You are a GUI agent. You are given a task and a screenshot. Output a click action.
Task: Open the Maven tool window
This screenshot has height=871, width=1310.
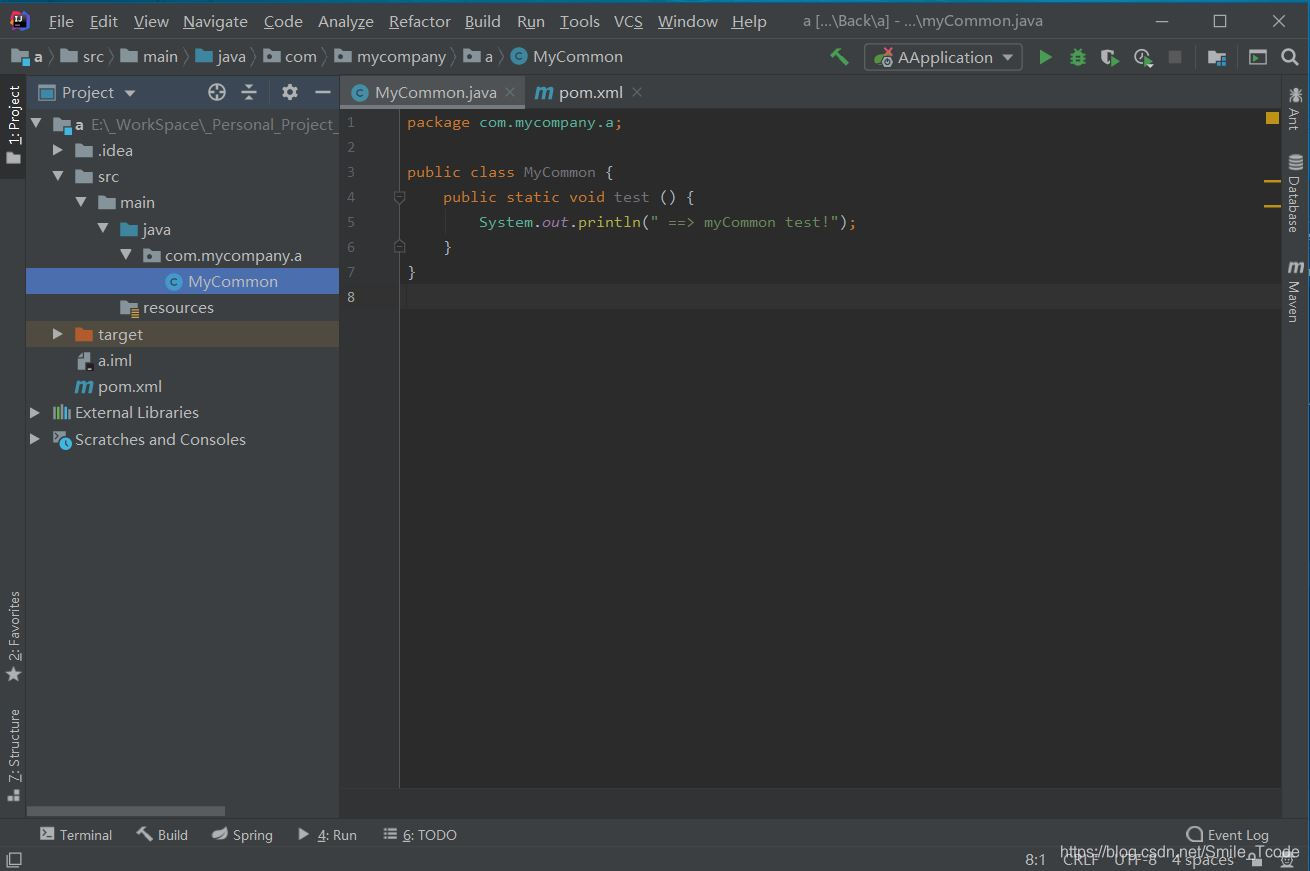point(1295,291)
